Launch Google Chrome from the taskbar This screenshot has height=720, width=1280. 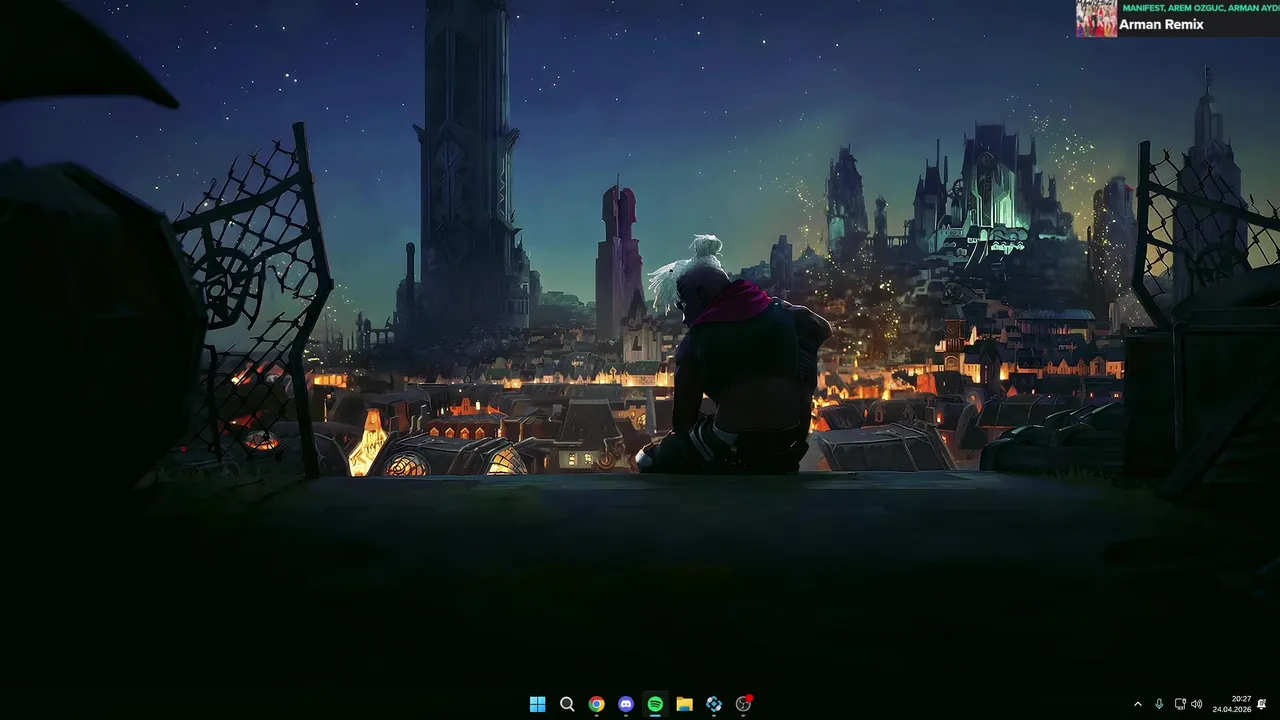tap(596, 704)
